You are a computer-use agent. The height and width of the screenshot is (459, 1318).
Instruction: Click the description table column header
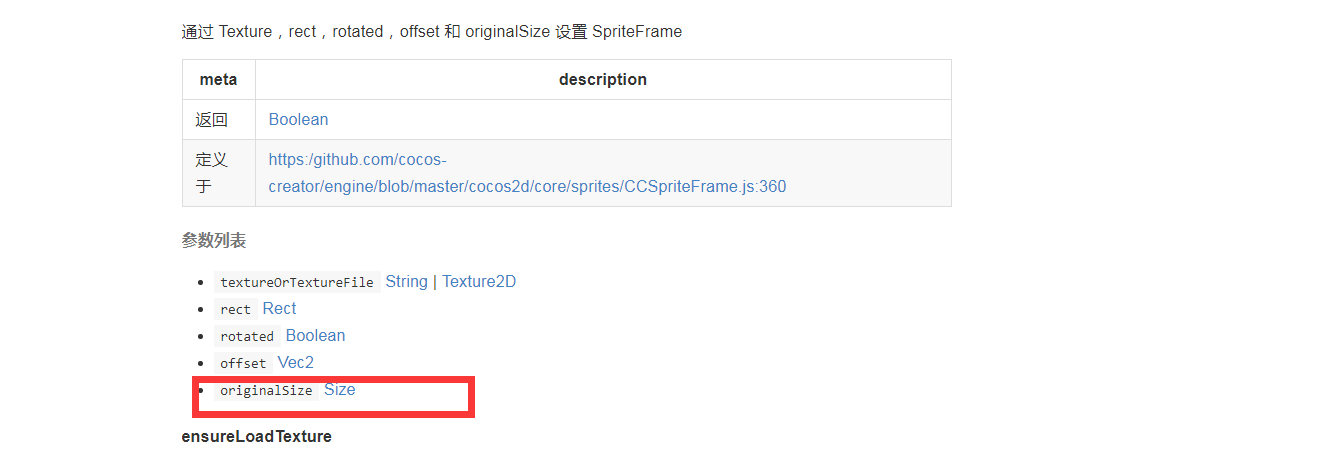point(602,80)
